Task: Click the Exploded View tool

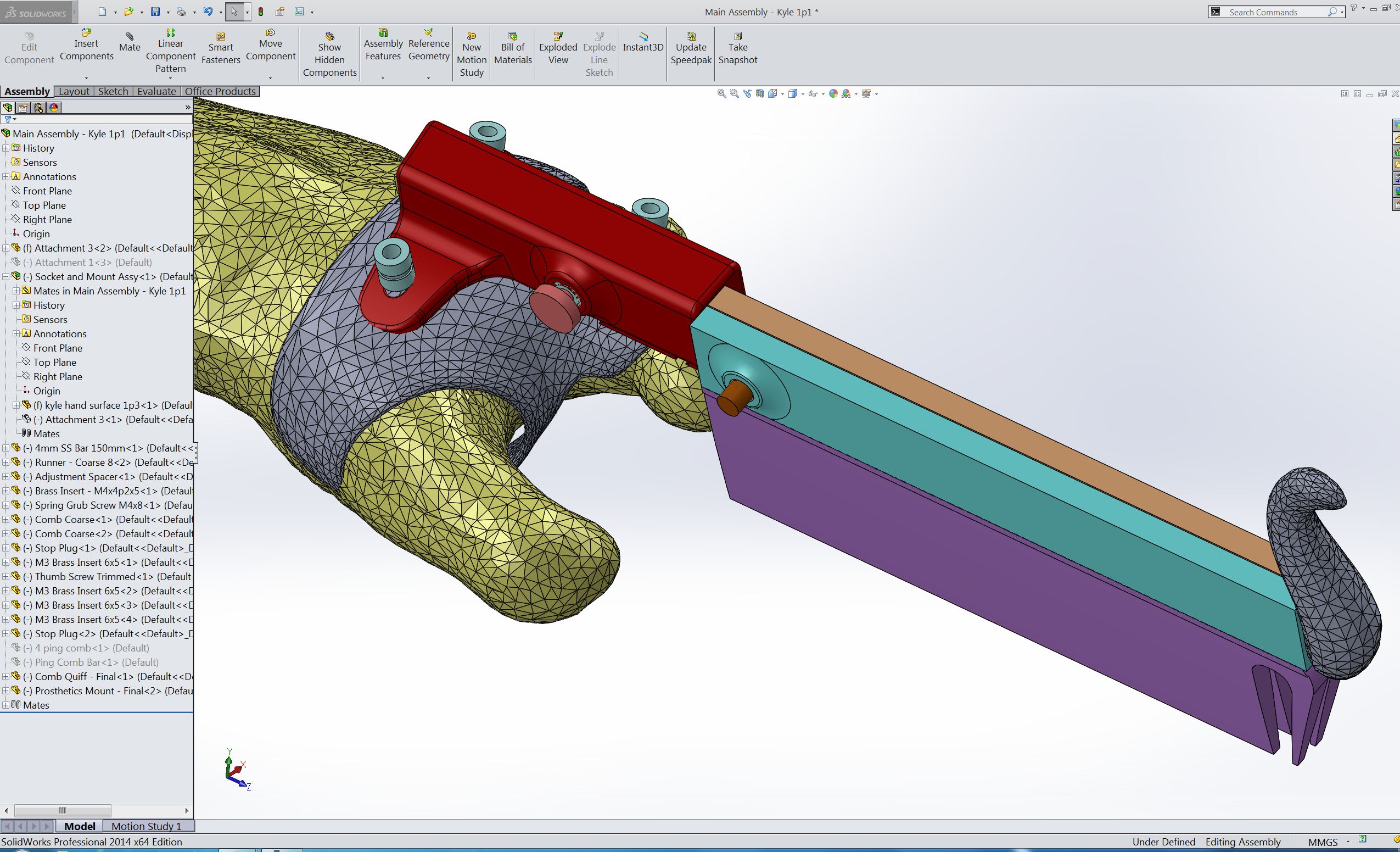Action: tap(558, 48)
